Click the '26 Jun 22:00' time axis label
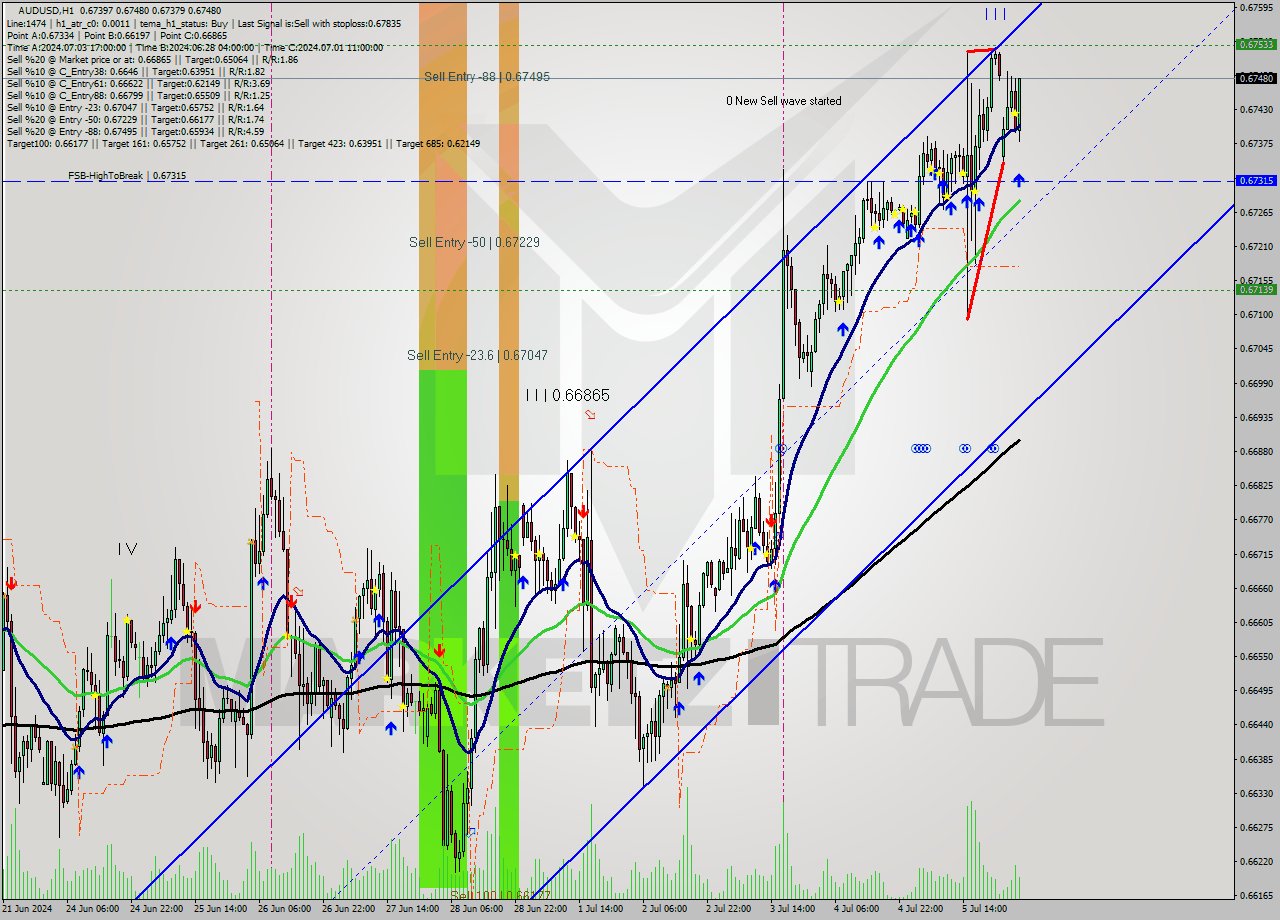This screenshot has width=1280, height=920. (349, 909)
